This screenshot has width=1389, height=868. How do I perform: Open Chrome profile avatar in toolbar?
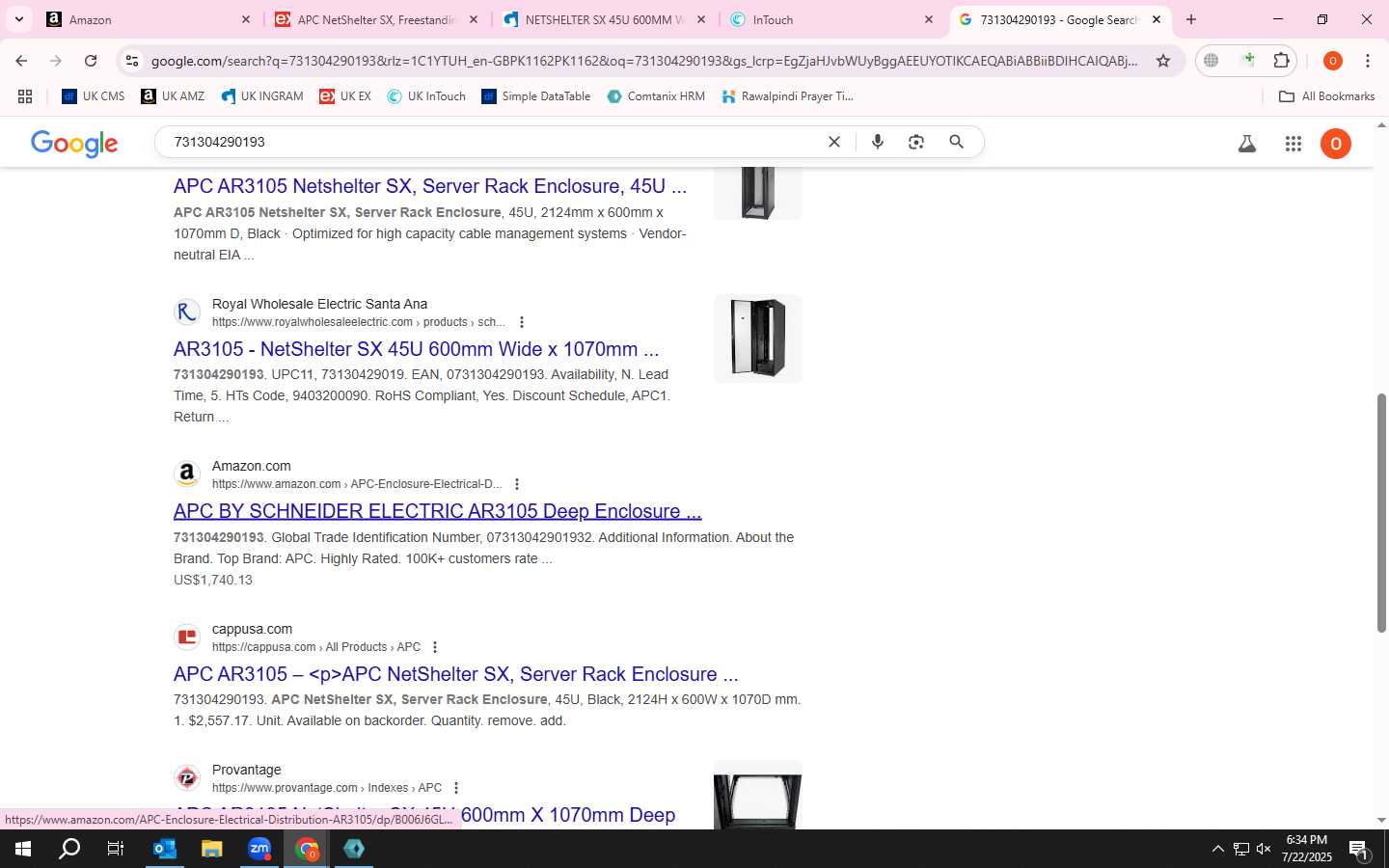[x=1333, y=61]
